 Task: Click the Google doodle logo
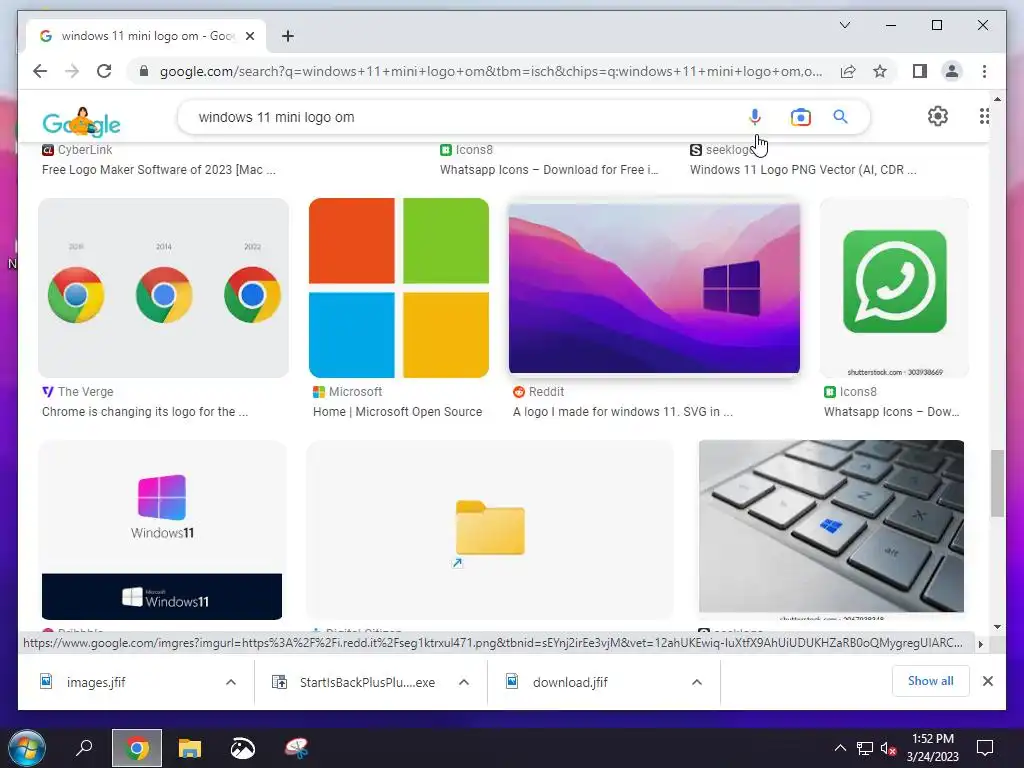click(82, 122)
